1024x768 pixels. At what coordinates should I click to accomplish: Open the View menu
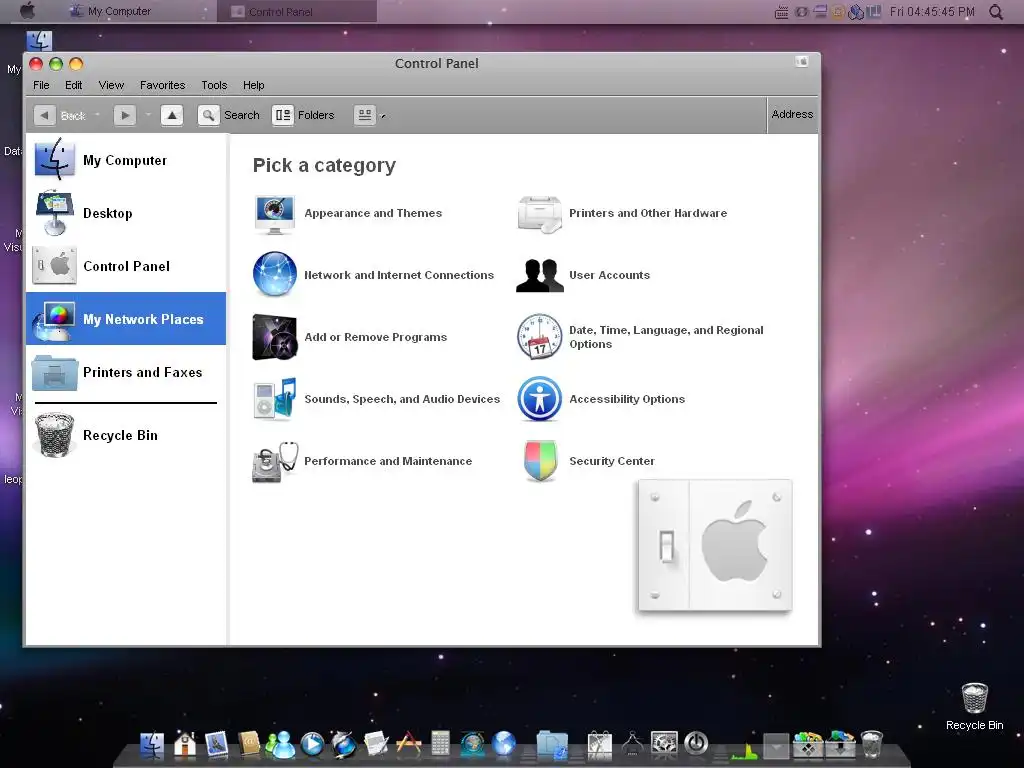pos(111,85)
